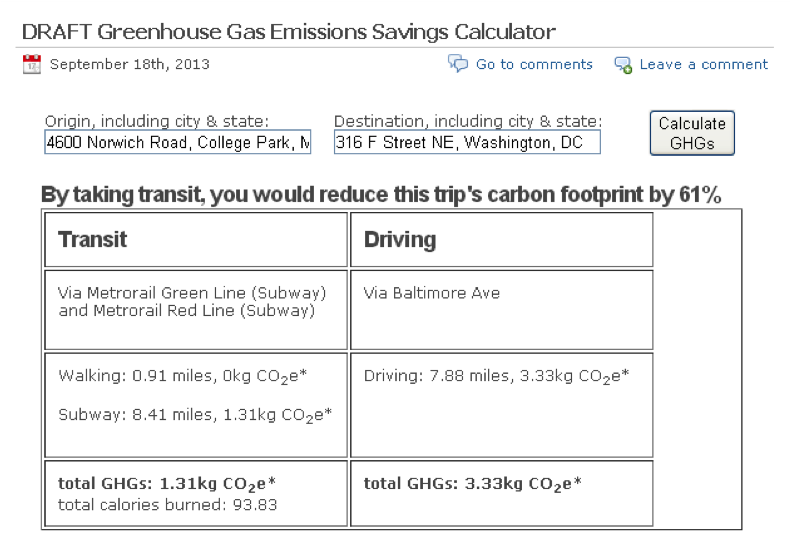Click the Walking 0.91 miles line
Viewport: 791px width, 537px height.
[x=183, y=377]
